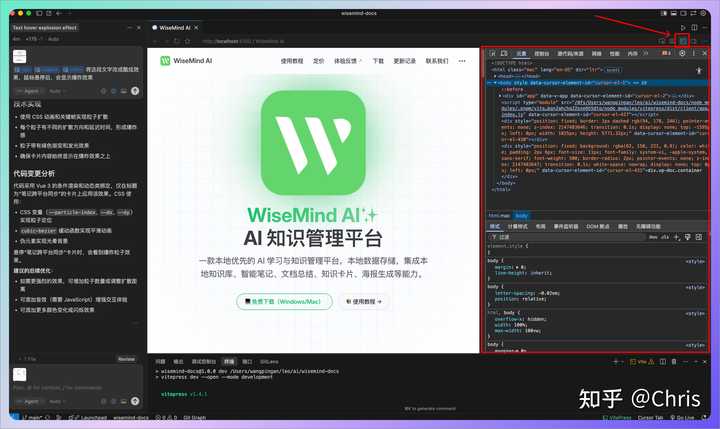Open the 定价 pricing nav link
Image resolution: width=720 pixels, height=429 pixels.
point(319,61)
